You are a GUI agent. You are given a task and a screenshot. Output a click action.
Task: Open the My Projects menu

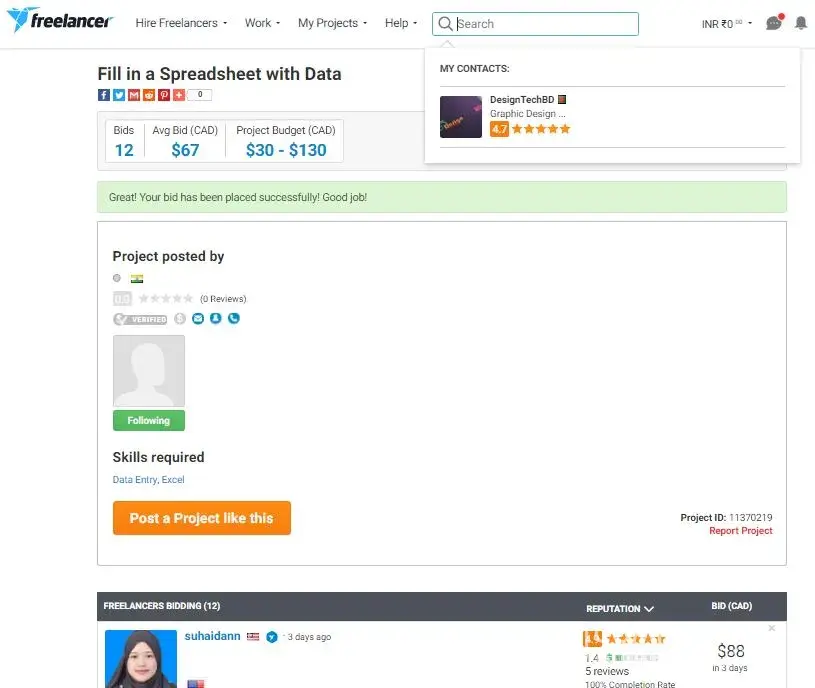pyautogui.click(x=332, y=23)
